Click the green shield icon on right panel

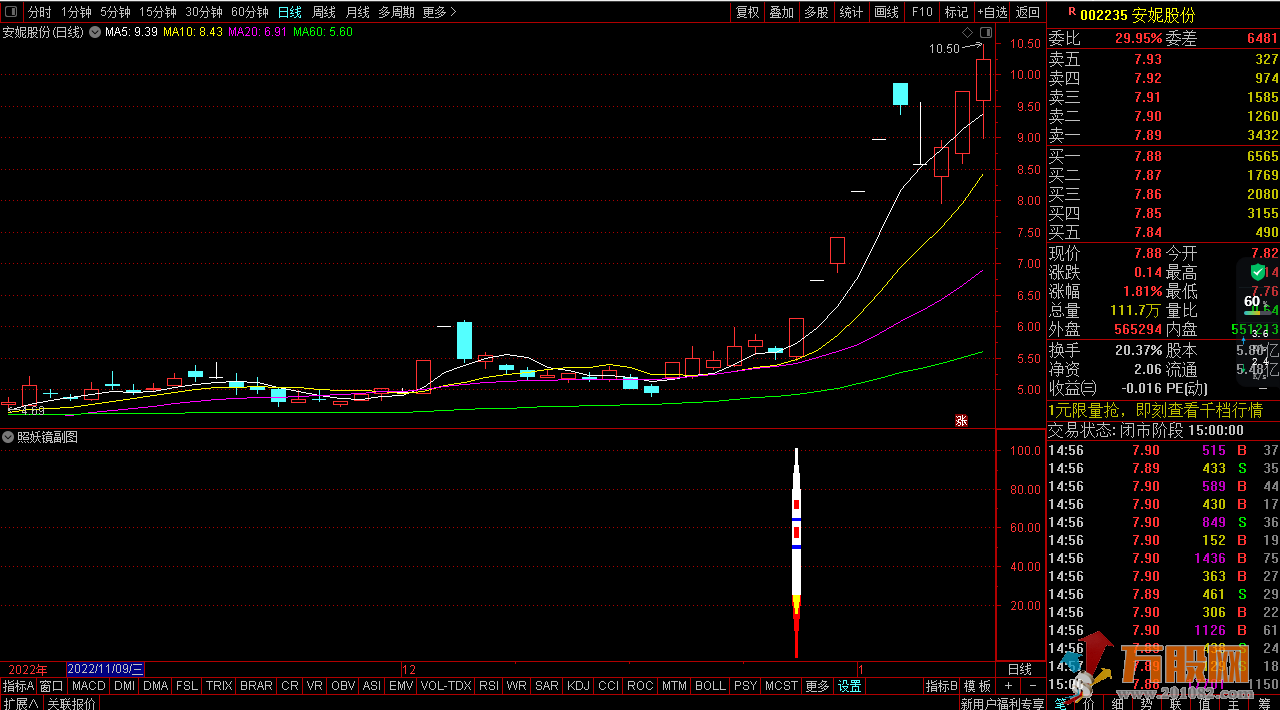coord(1257,272)
